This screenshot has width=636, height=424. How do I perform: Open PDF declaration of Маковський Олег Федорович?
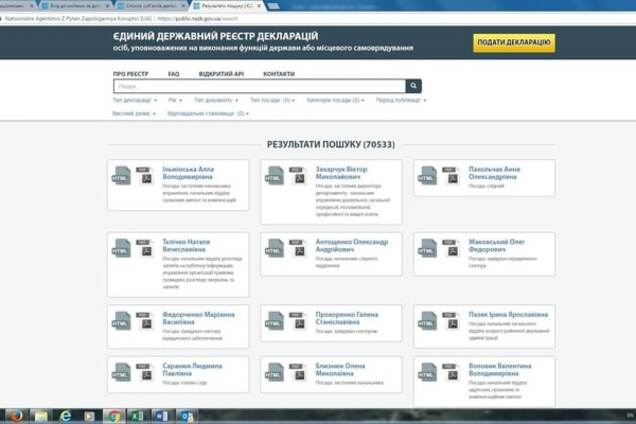pos(450,247)
